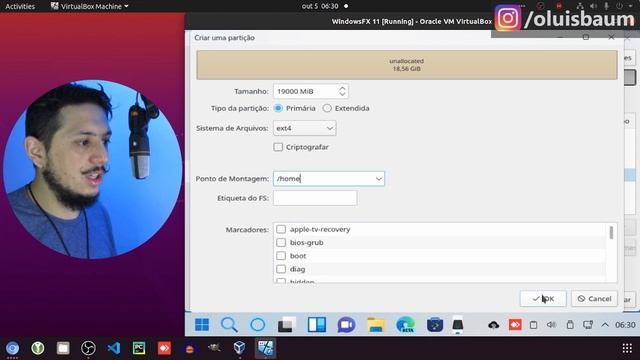Click the guest taskbar clock 06:30

[x=625, y=325]
